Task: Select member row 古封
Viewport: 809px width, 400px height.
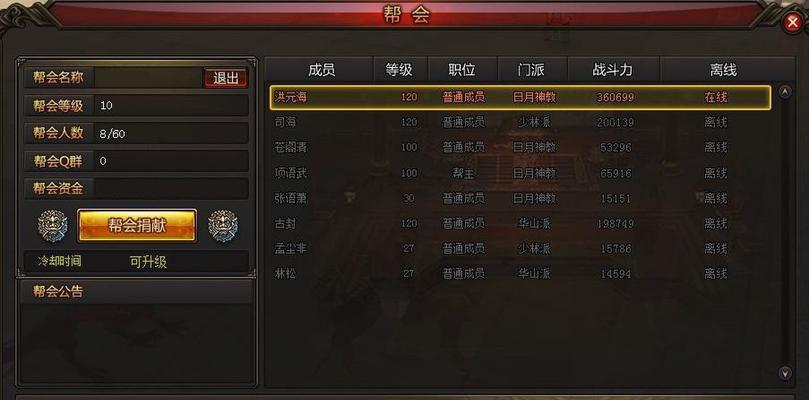Action: (x=520, y=223)
